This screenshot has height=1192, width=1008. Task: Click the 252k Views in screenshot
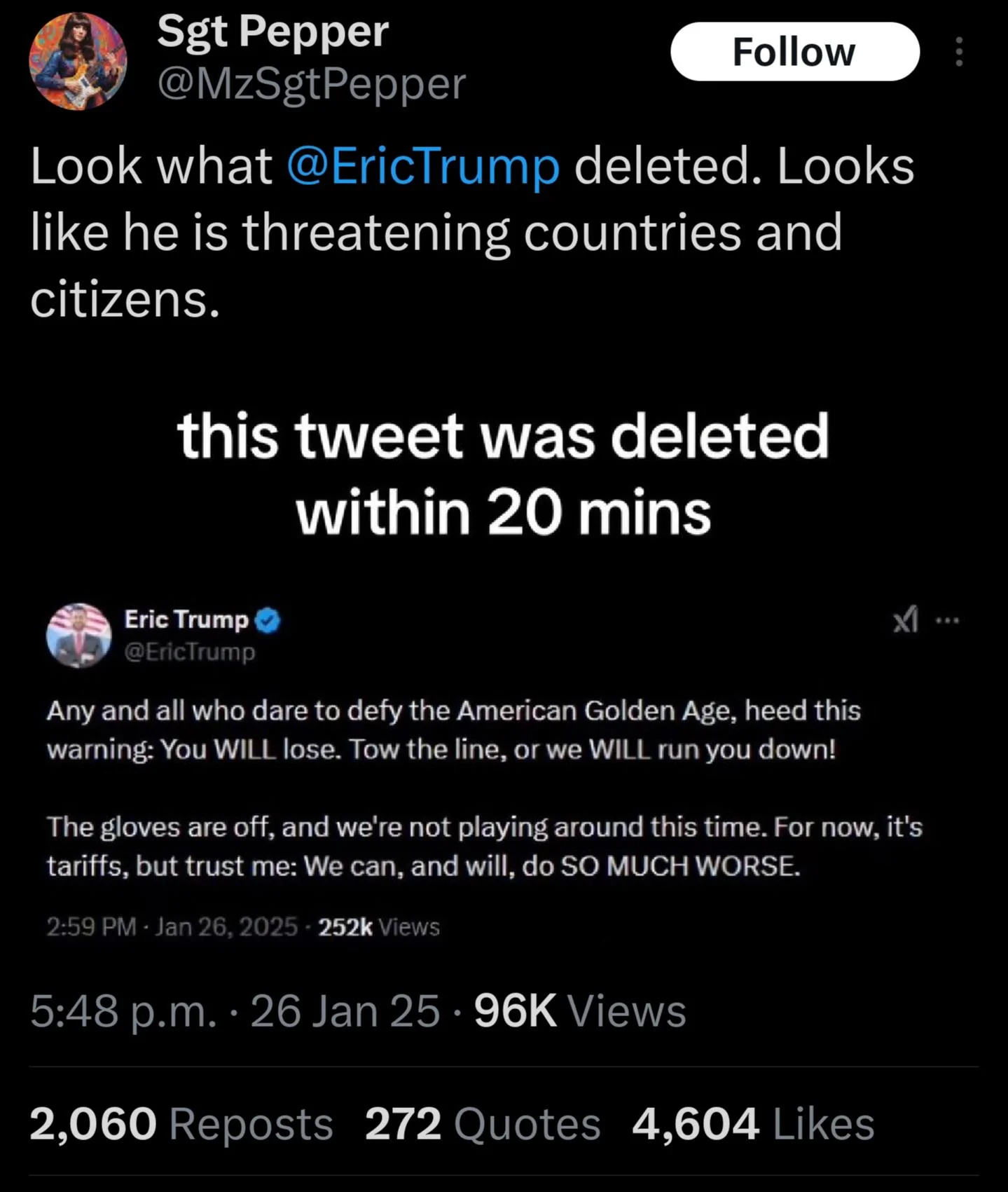(x=379, y=927)
